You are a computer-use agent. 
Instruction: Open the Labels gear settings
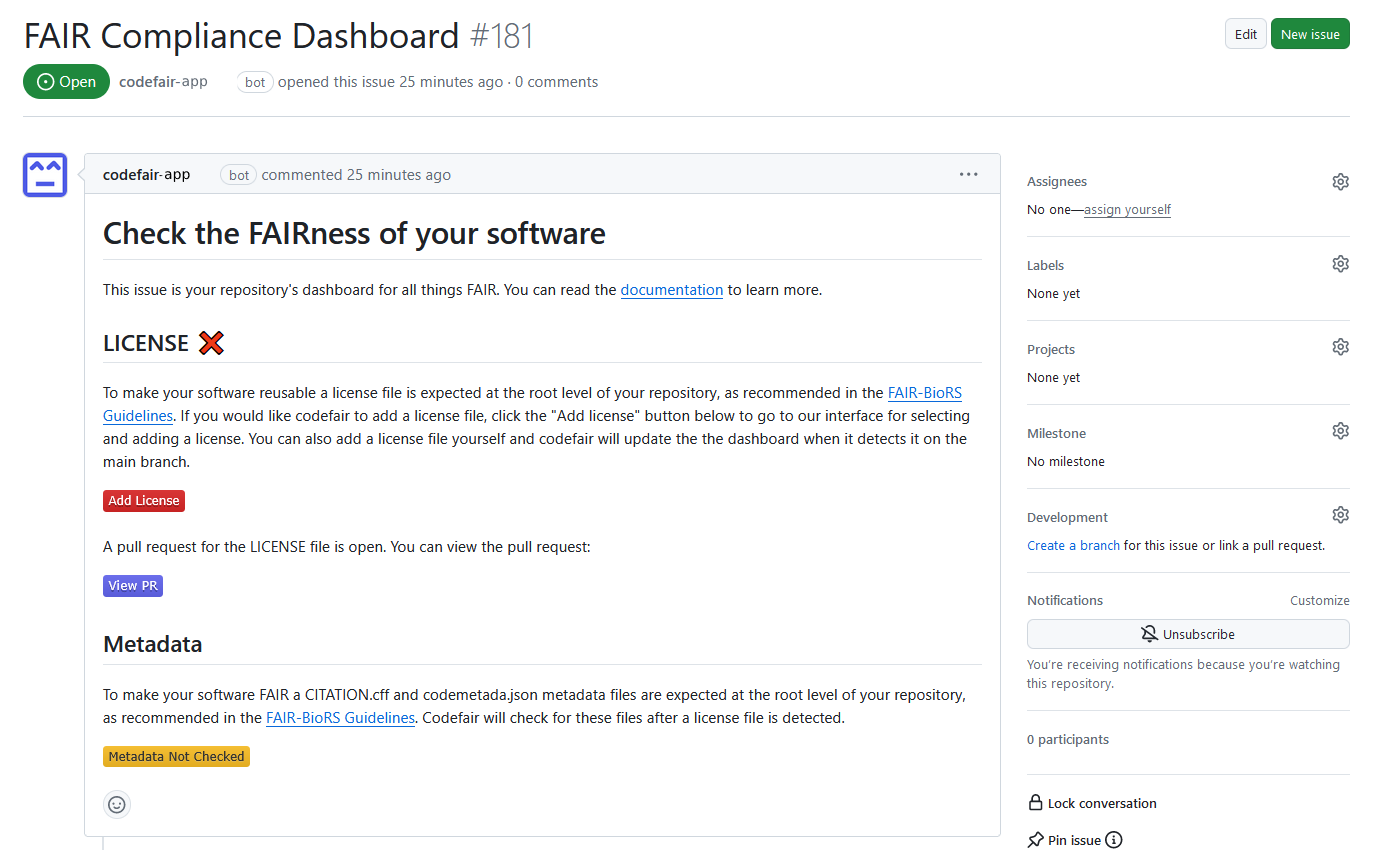[x=1340, y=264]
